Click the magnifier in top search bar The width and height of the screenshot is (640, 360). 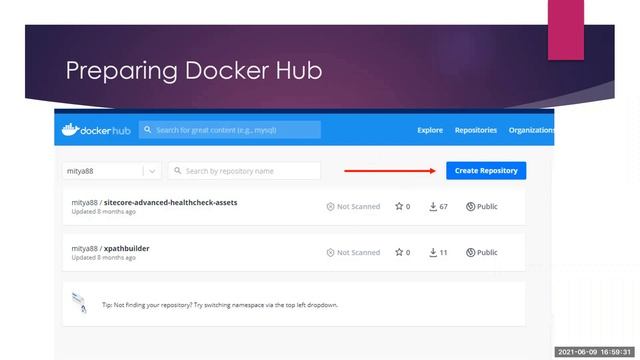pyautogui.click(x=148, y=130)
